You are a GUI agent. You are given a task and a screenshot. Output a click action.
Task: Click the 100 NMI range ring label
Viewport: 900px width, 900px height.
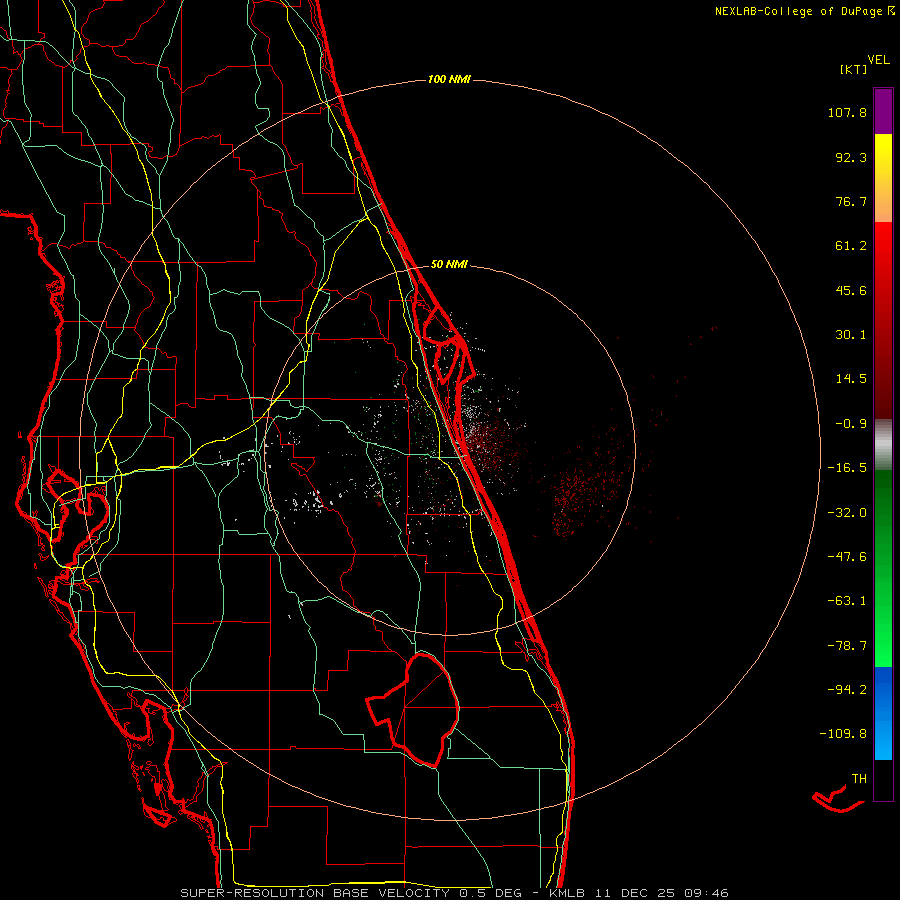(x=449, y=79)
